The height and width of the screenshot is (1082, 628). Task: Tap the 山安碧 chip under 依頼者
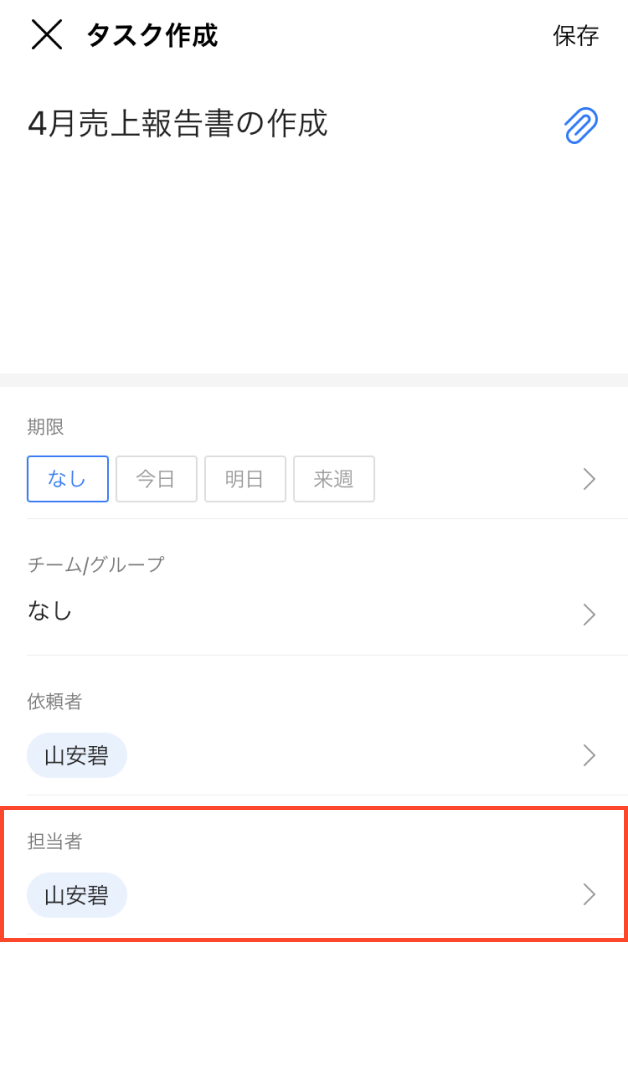[x=77, y=755]
